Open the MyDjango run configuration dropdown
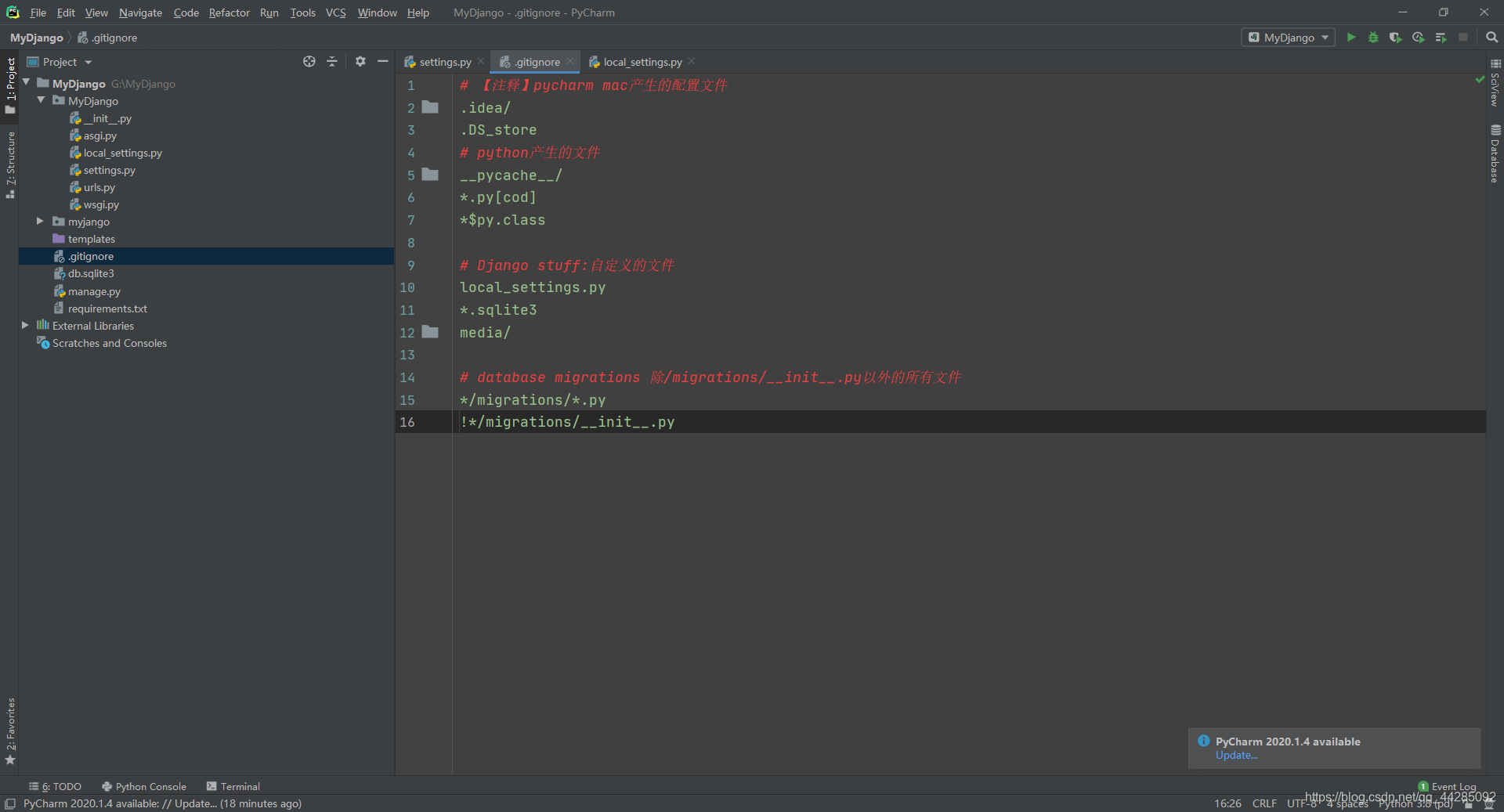This screenshot has width=1504, height=812. pyautogui.click(x=1288, y=38)
